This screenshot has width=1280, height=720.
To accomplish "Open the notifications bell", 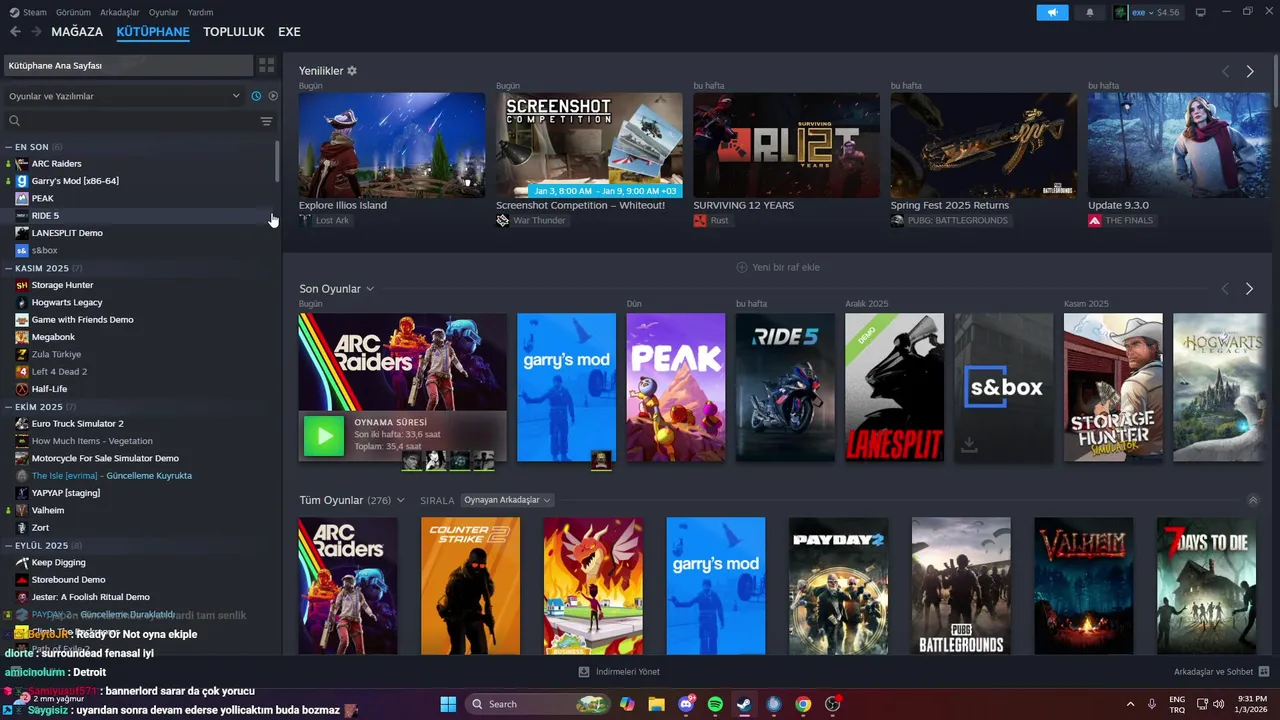I will [1090, 13].
